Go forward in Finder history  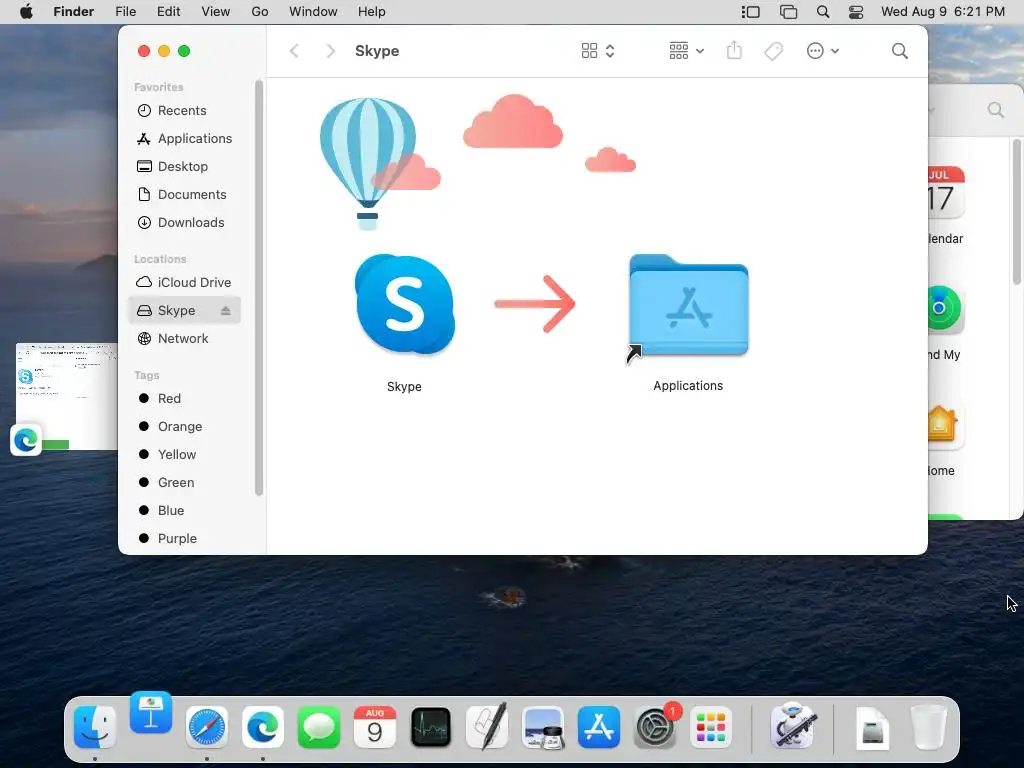330,51
